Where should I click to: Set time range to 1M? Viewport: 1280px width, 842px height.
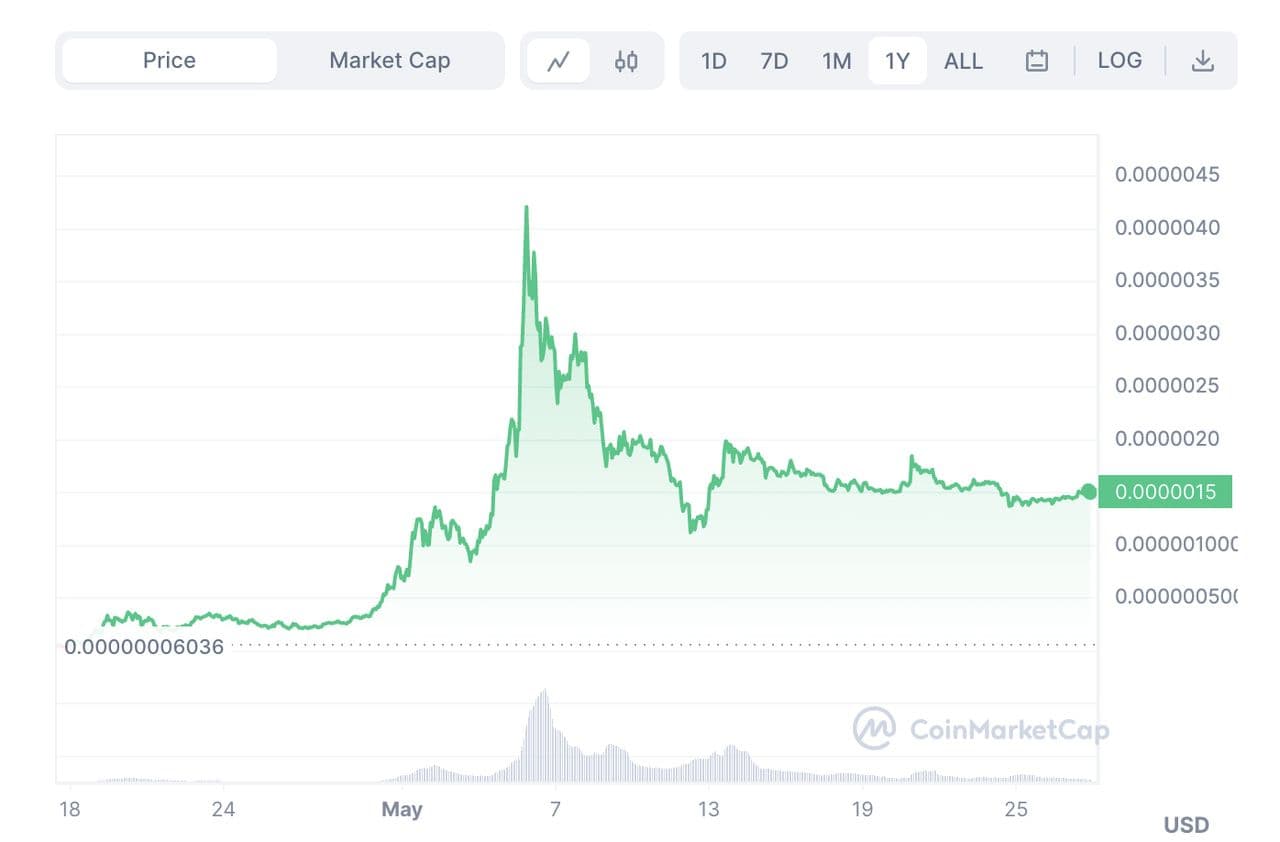[836, 61]
